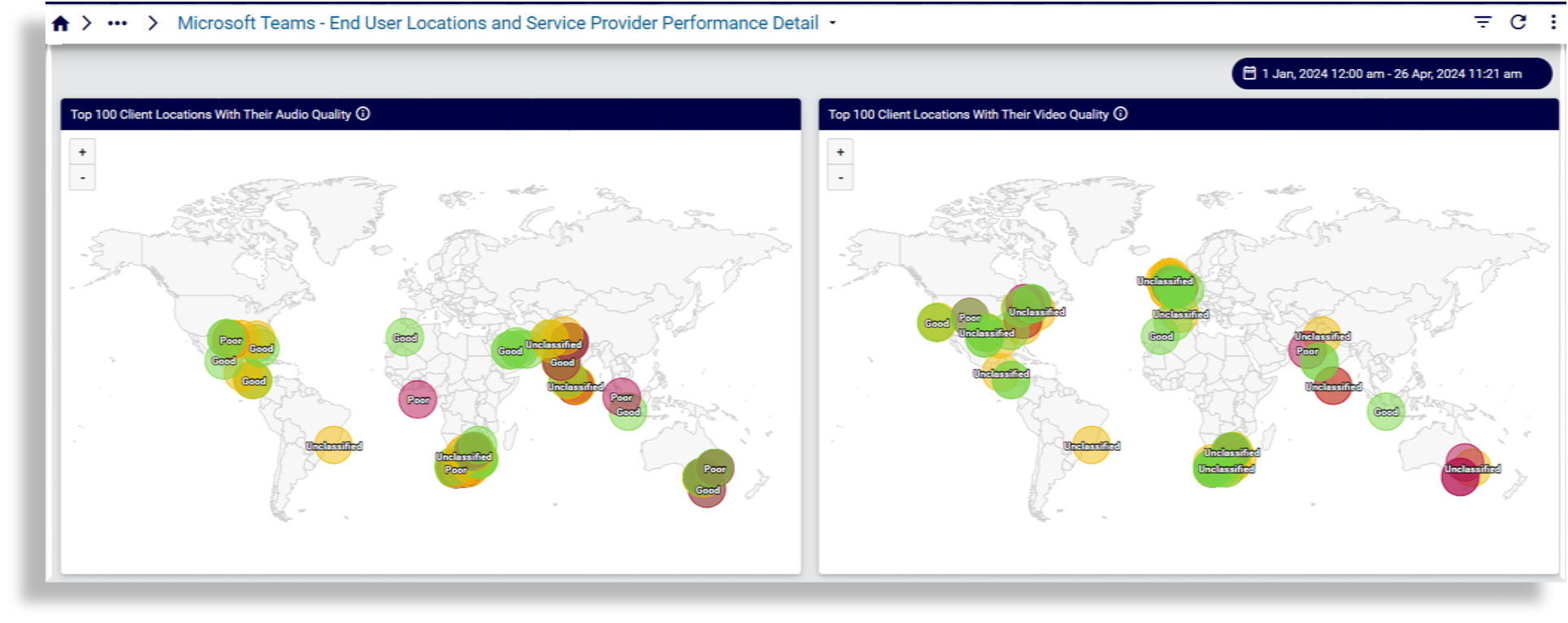The height and width of the screenshot is (623, 1568).
Task: Click breadcrumb chevron after home icon
Action: tap(87, 24)
